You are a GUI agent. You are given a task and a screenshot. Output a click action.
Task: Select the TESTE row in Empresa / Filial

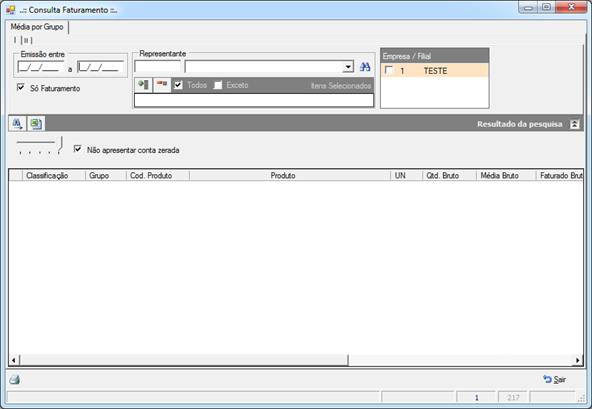tap(435, 71)
